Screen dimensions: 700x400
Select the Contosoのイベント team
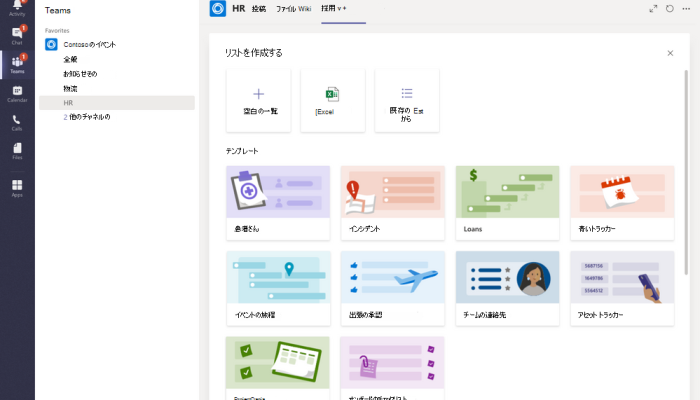click(x=90, y=45)
